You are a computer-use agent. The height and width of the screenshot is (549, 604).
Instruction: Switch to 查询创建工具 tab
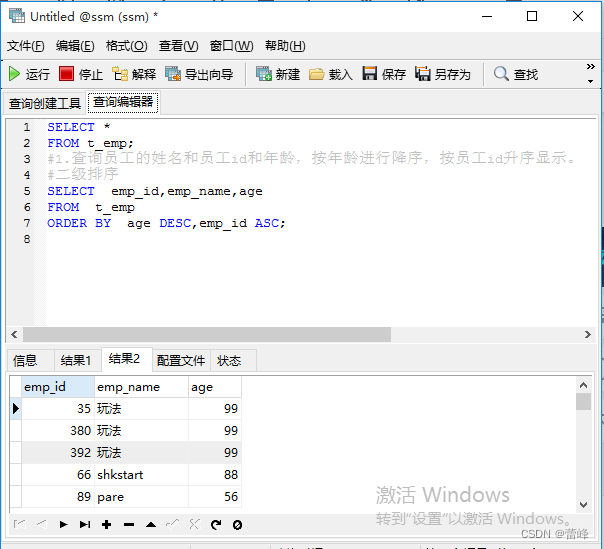tap(45, 103)
